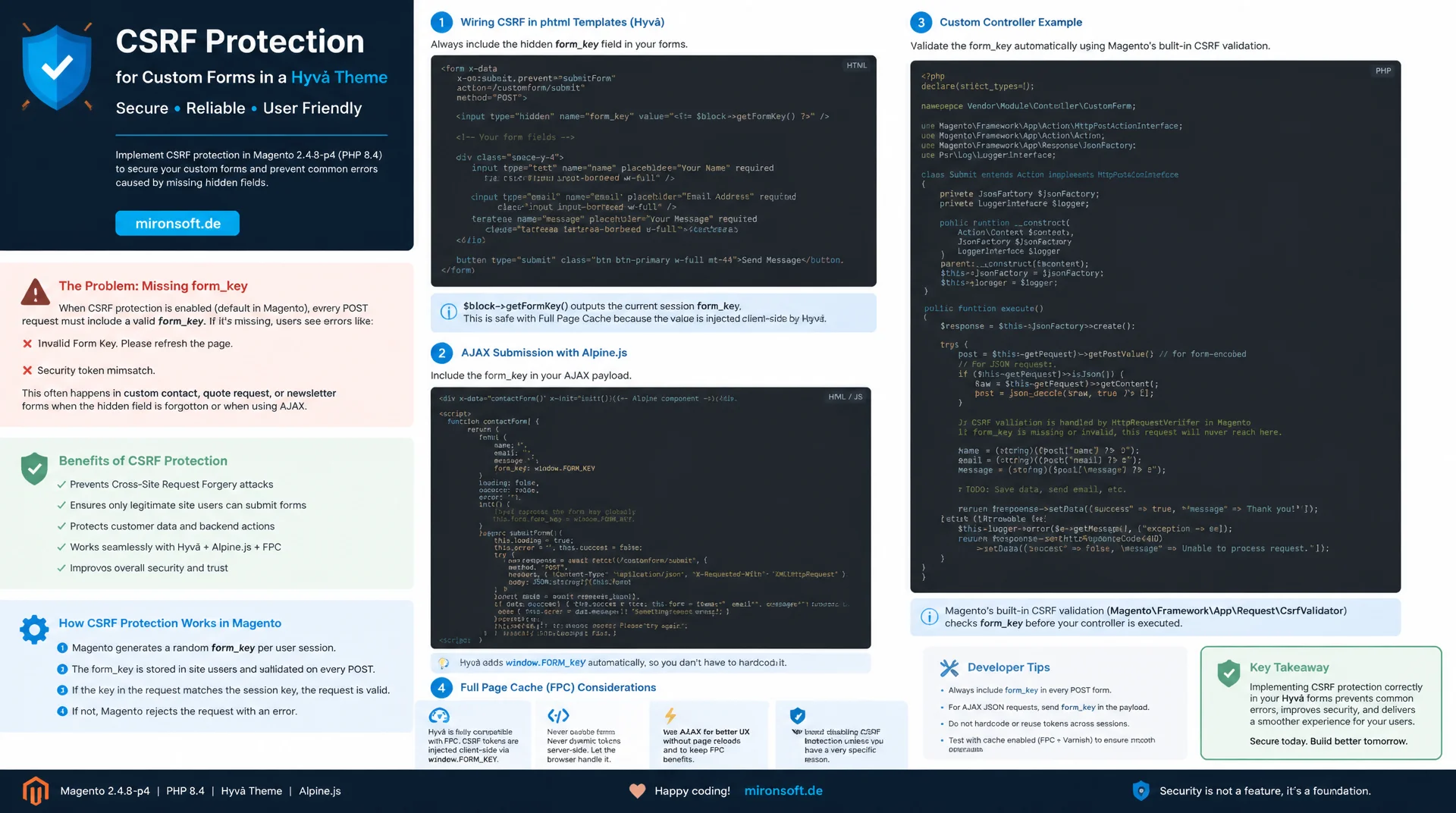The width and height of the screenshot is (1456, 813).
Task: Click the 'CSRF Protection' main title
Action: tap(240, 42)
